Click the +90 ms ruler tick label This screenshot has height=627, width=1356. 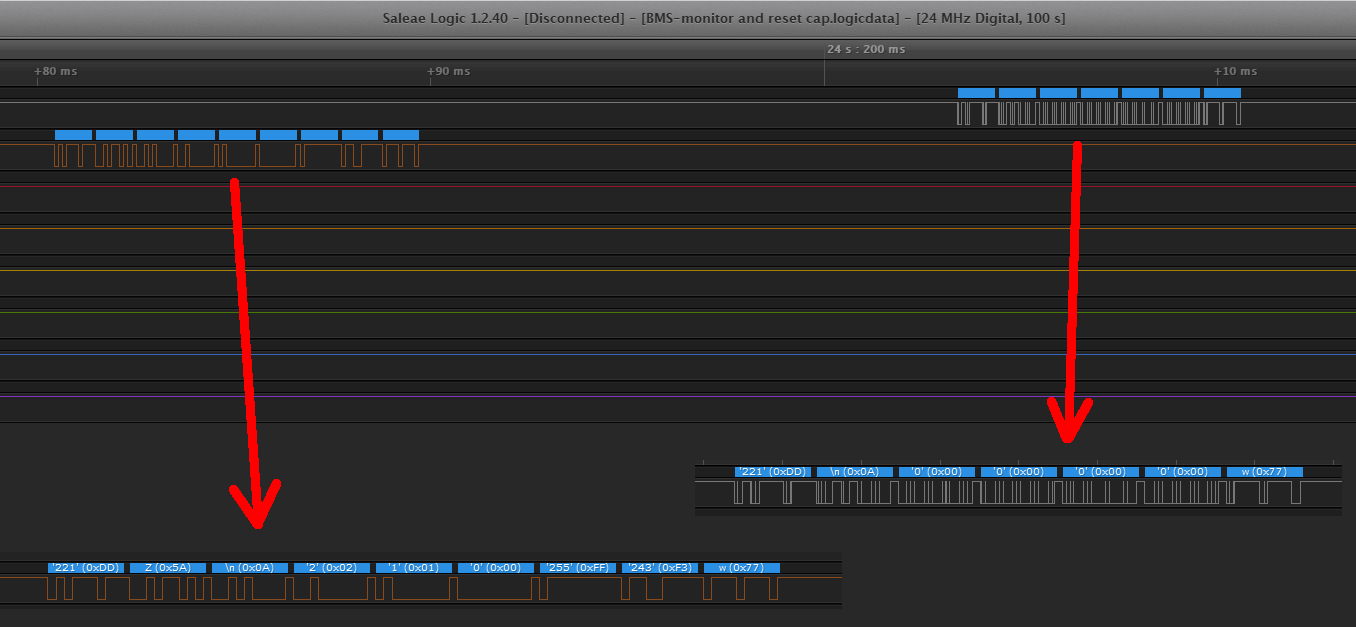[448, 72]
